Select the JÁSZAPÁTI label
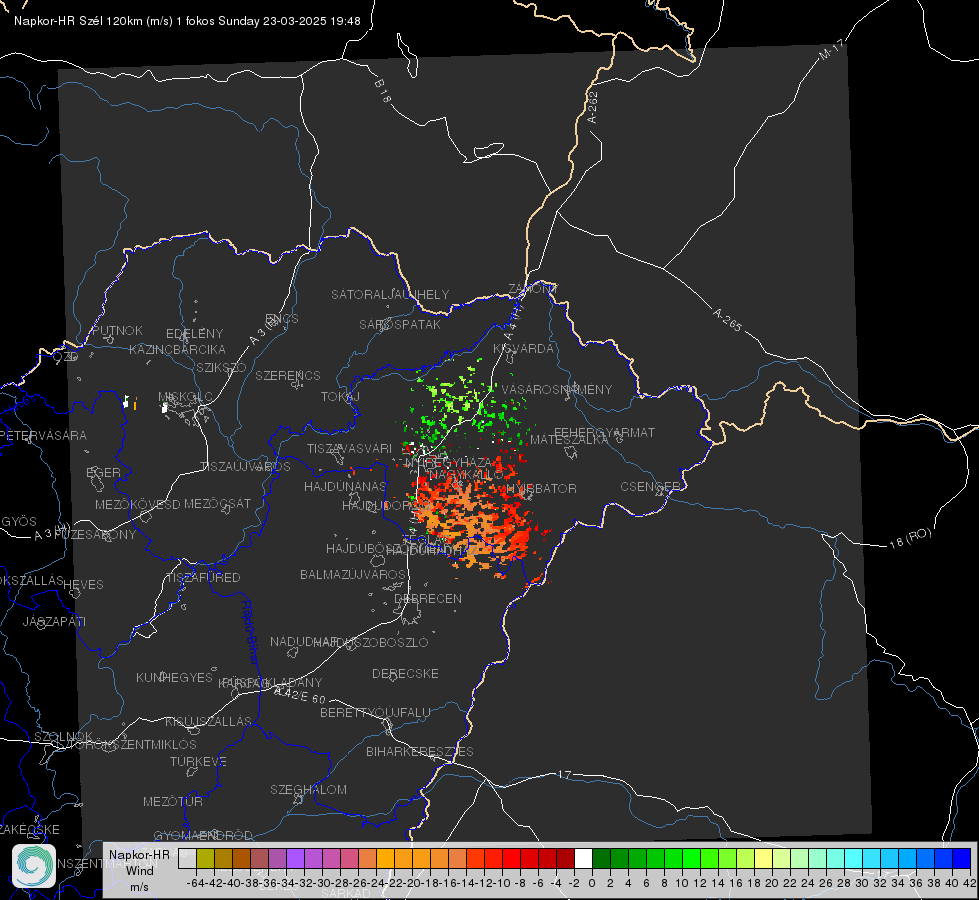 point(54,621)
